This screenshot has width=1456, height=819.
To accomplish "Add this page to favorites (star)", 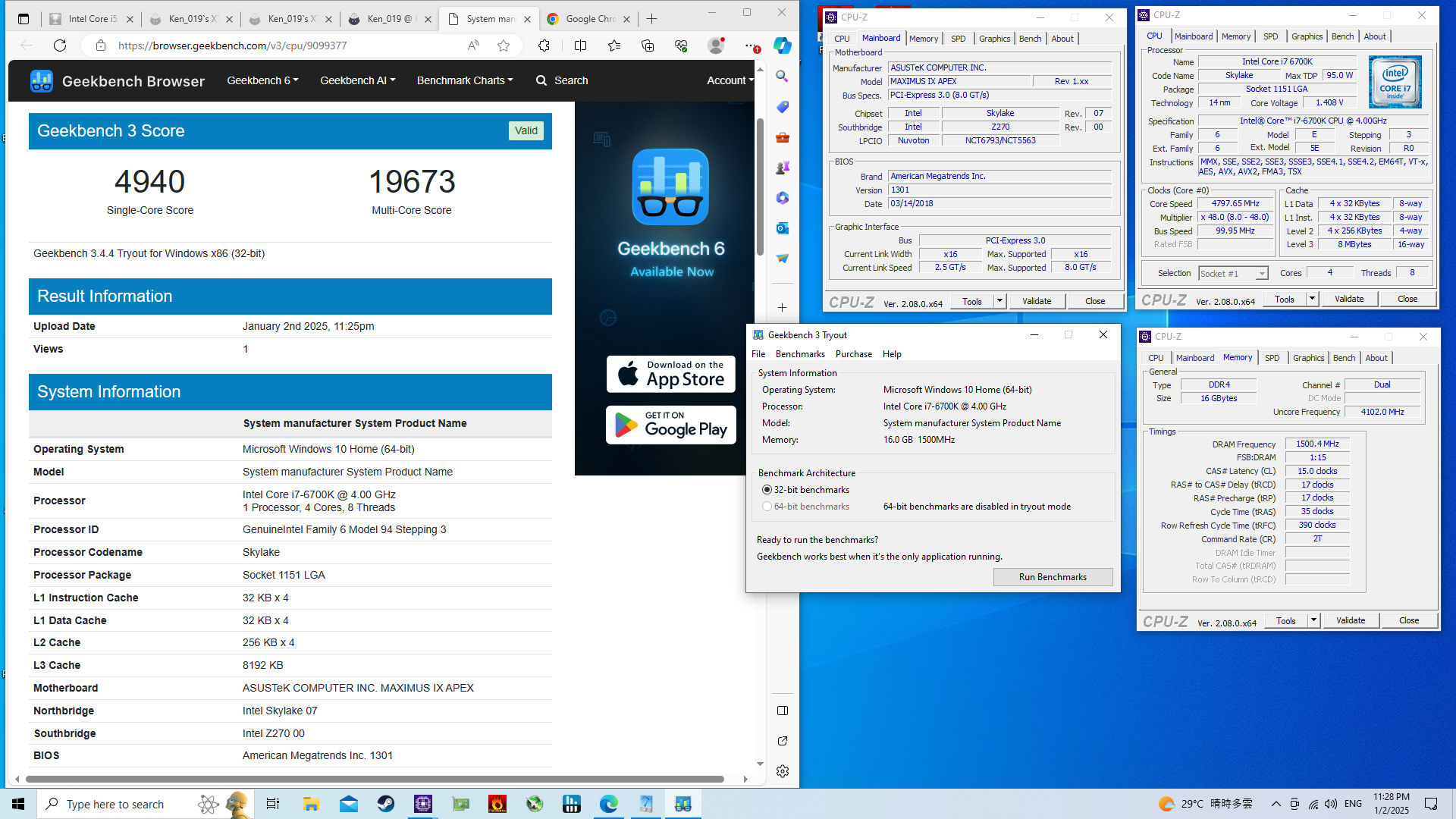I will (x=504, y=45).
